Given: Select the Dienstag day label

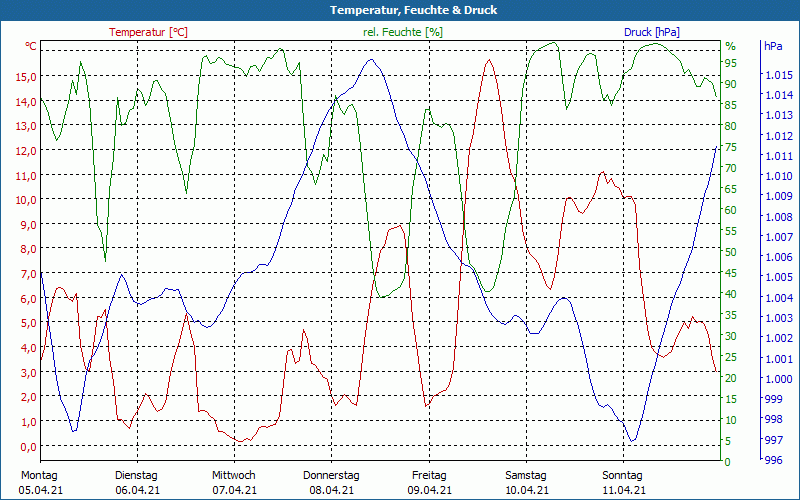Looking at the screenshot, I should point(137,475).
